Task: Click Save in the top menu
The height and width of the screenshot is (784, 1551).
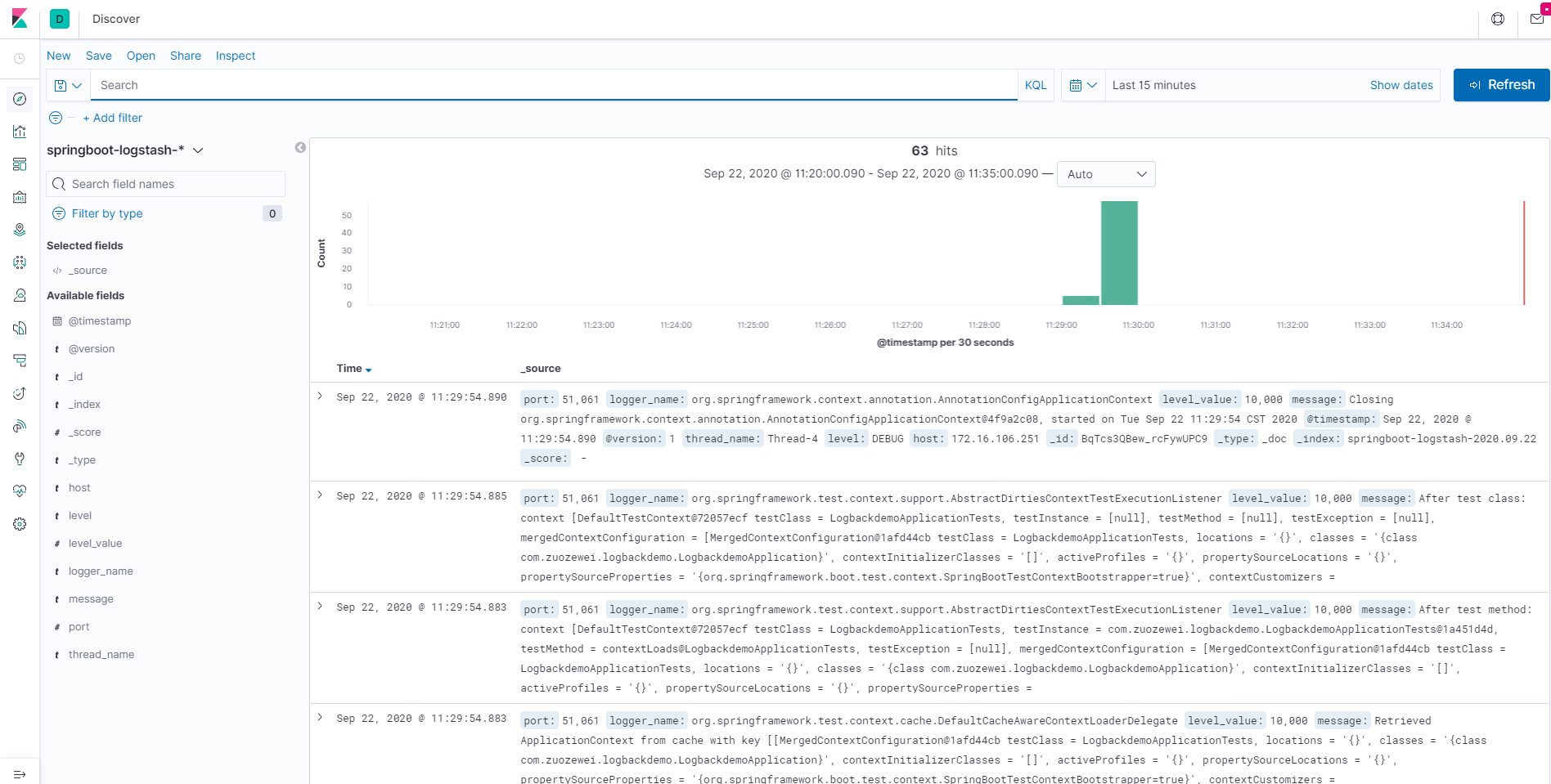Action: point(99,56)
